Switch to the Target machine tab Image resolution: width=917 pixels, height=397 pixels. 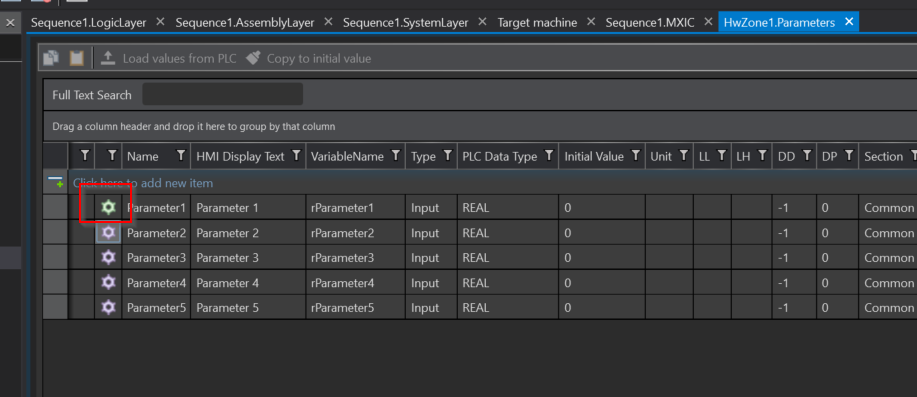pos(537,23)
